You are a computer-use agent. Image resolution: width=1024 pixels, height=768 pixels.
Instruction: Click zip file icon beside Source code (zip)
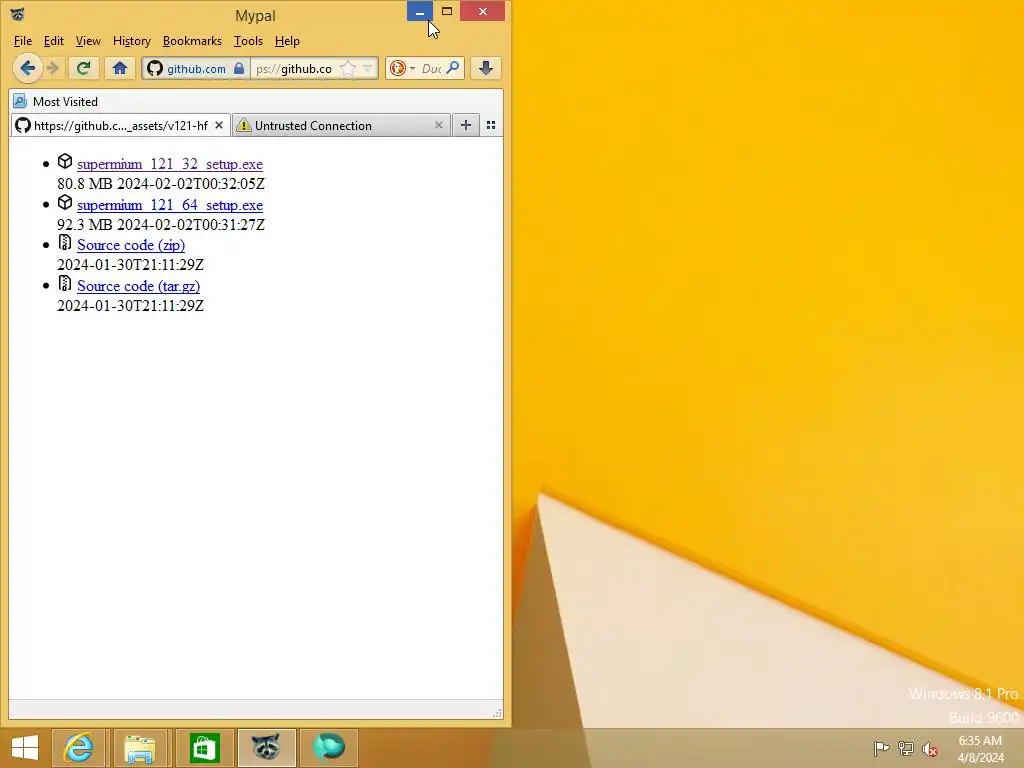pos(65,242)
